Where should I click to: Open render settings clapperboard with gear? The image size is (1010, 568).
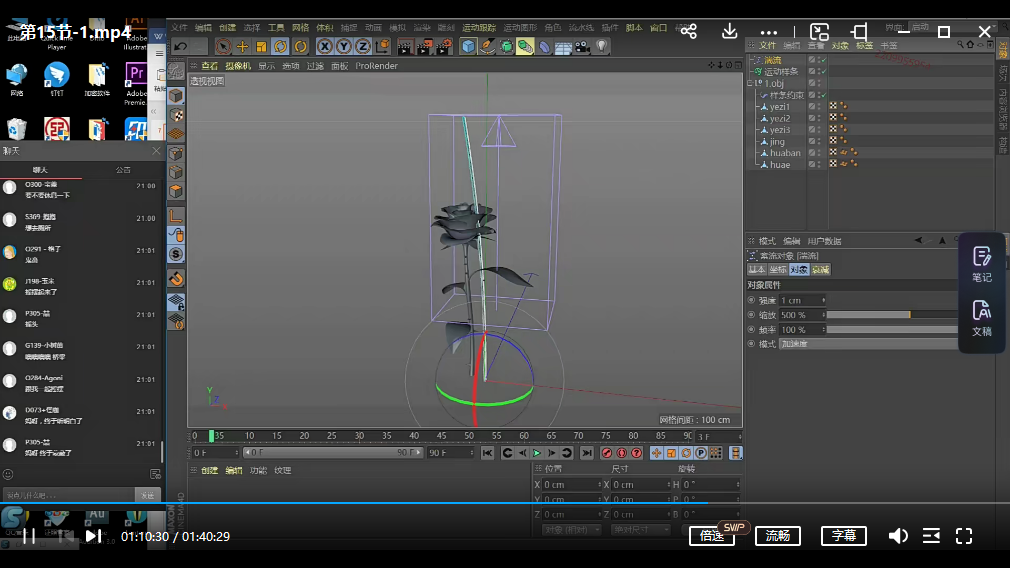click(x=444, y=46)
